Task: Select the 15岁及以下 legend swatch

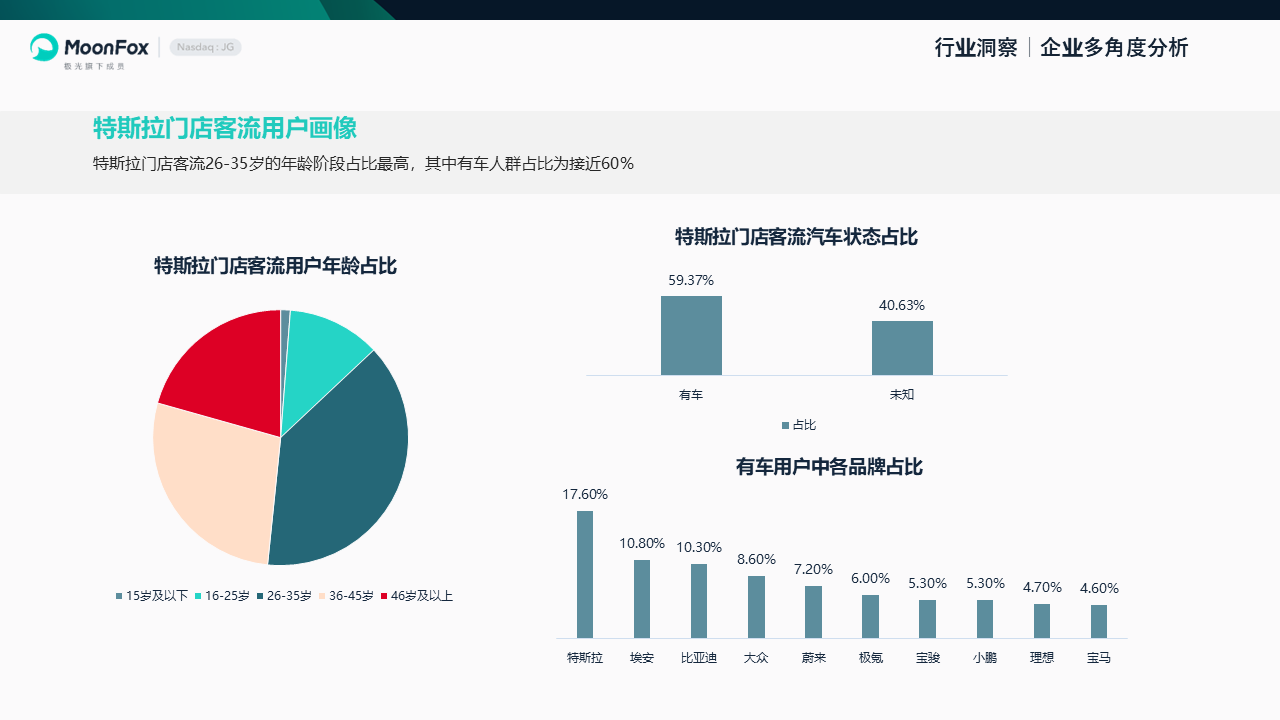Action: coord(119,596)
